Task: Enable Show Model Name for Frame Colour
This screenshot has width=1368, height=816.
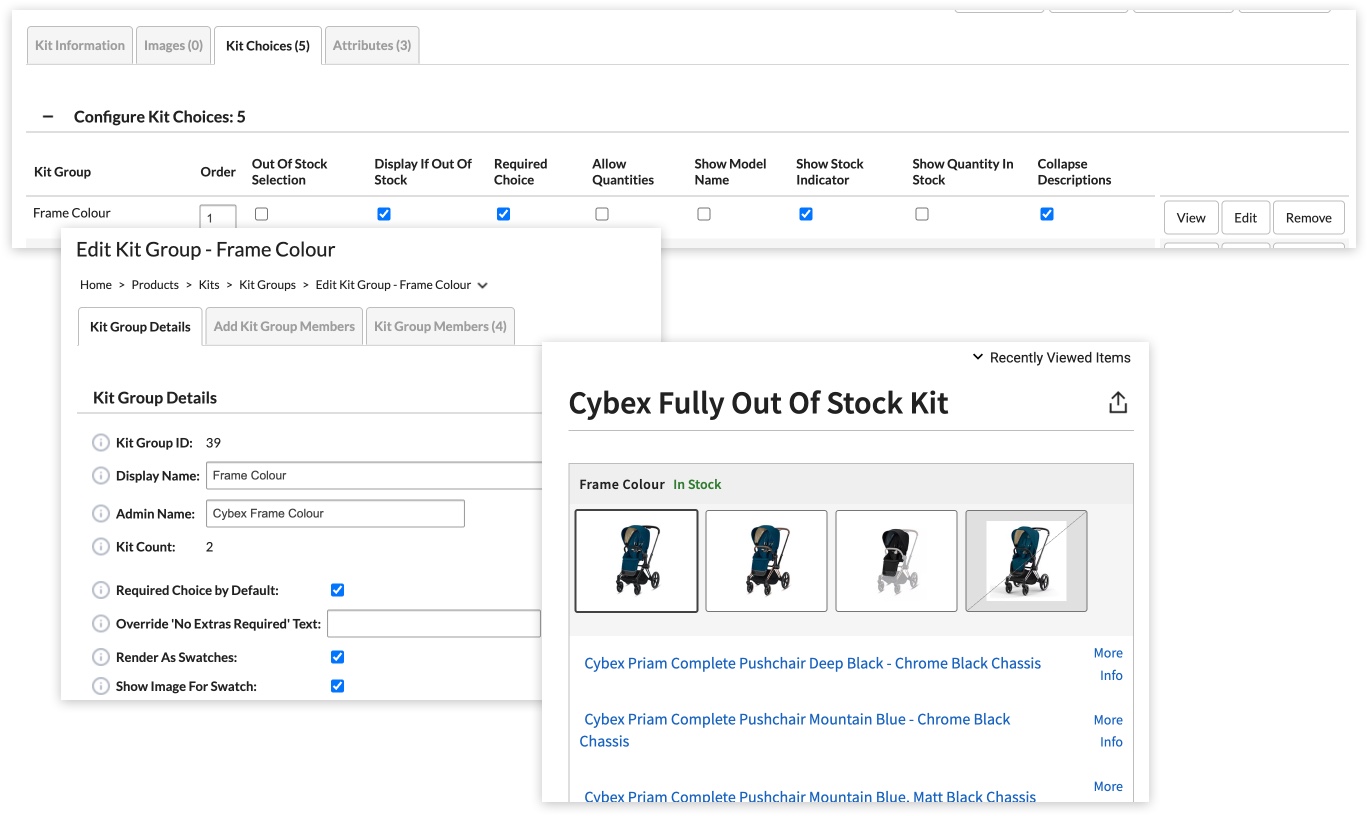Action: [704, 214]
